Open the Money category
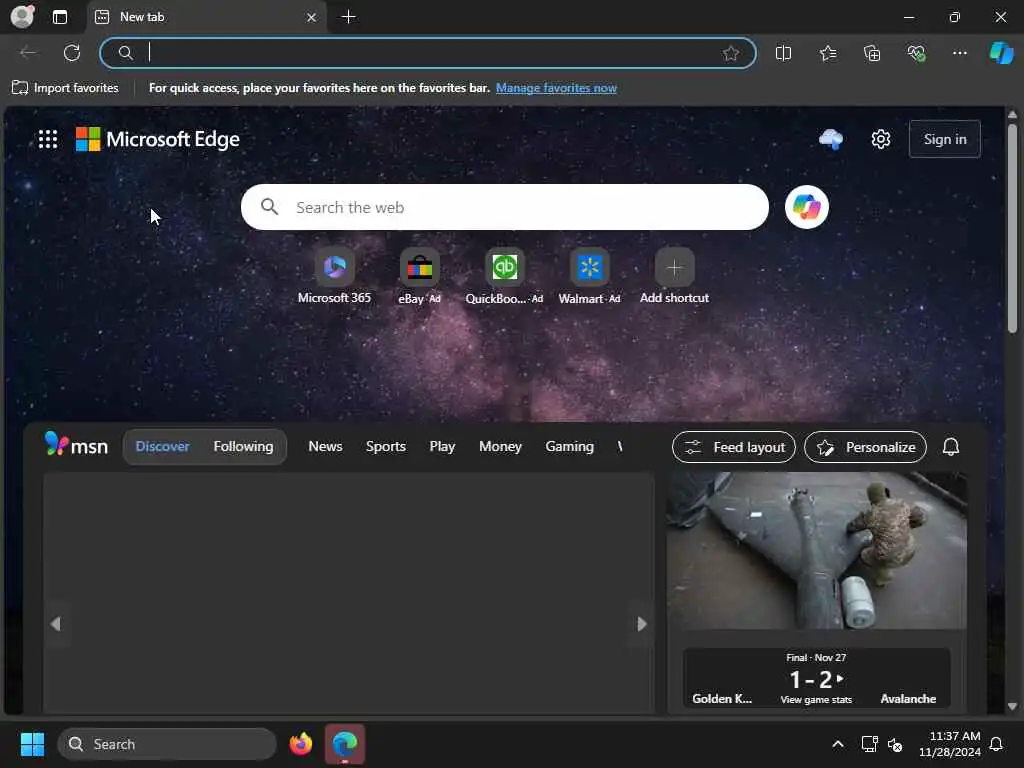 (500, 447)
